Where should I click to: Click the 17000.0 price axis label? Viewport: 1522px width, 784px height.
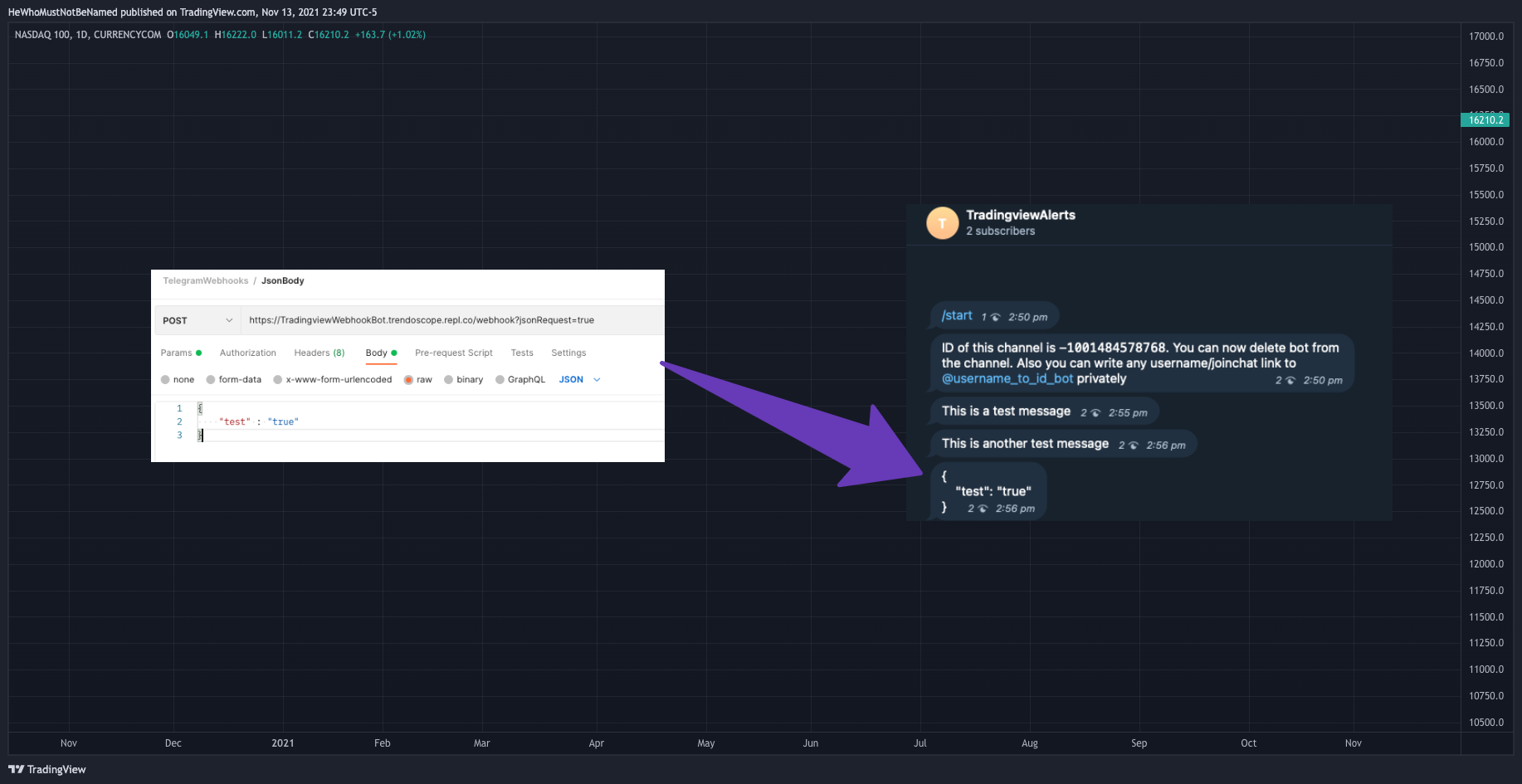point(1486,37)
